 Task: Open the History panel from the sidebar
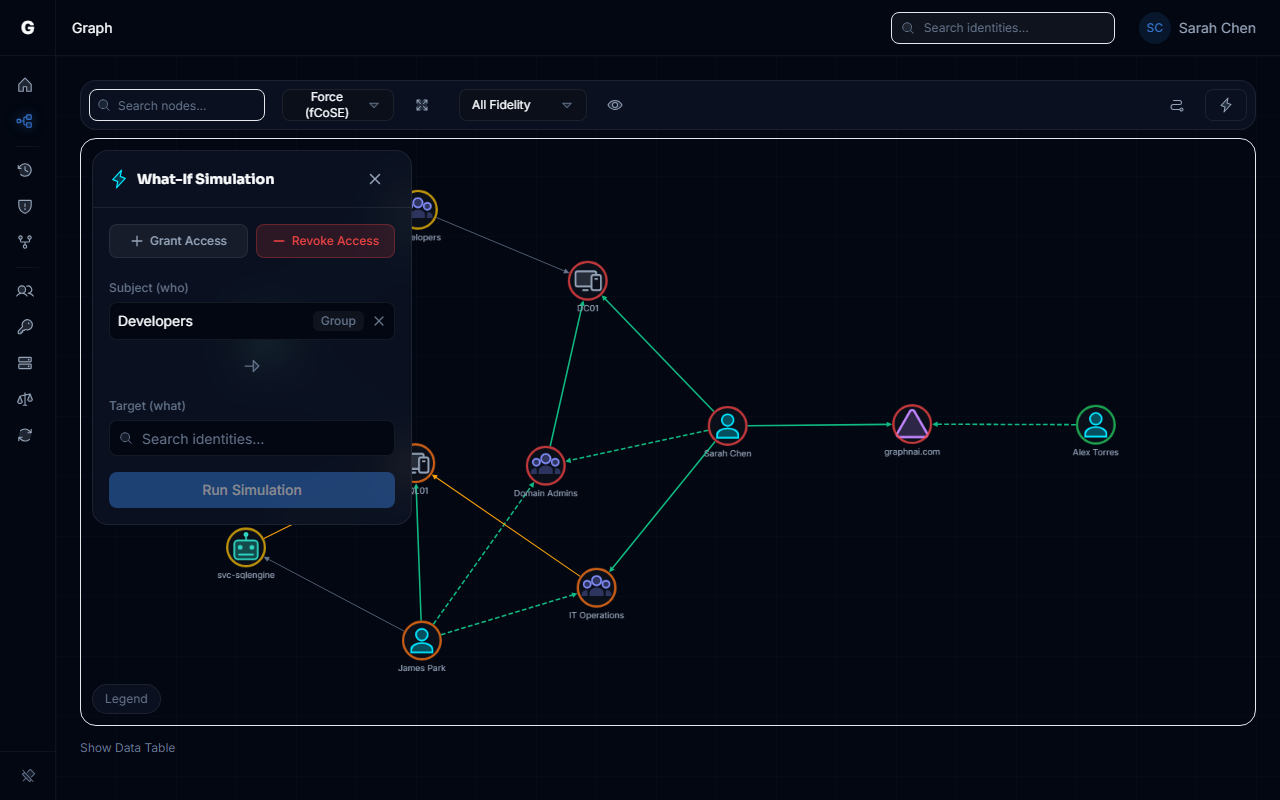pos(25,170)
